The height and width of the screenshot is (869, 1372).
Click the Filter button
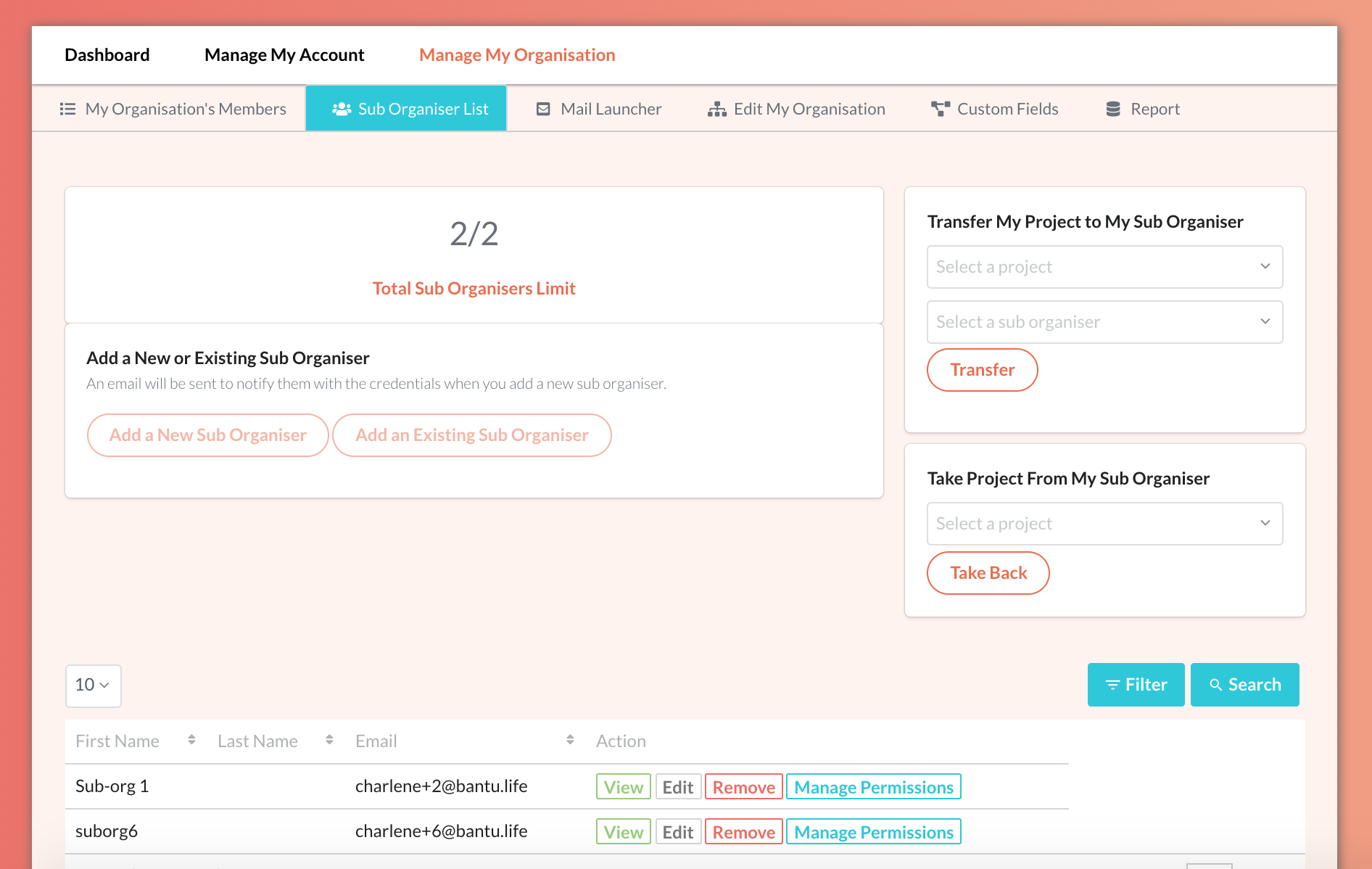1136,685
